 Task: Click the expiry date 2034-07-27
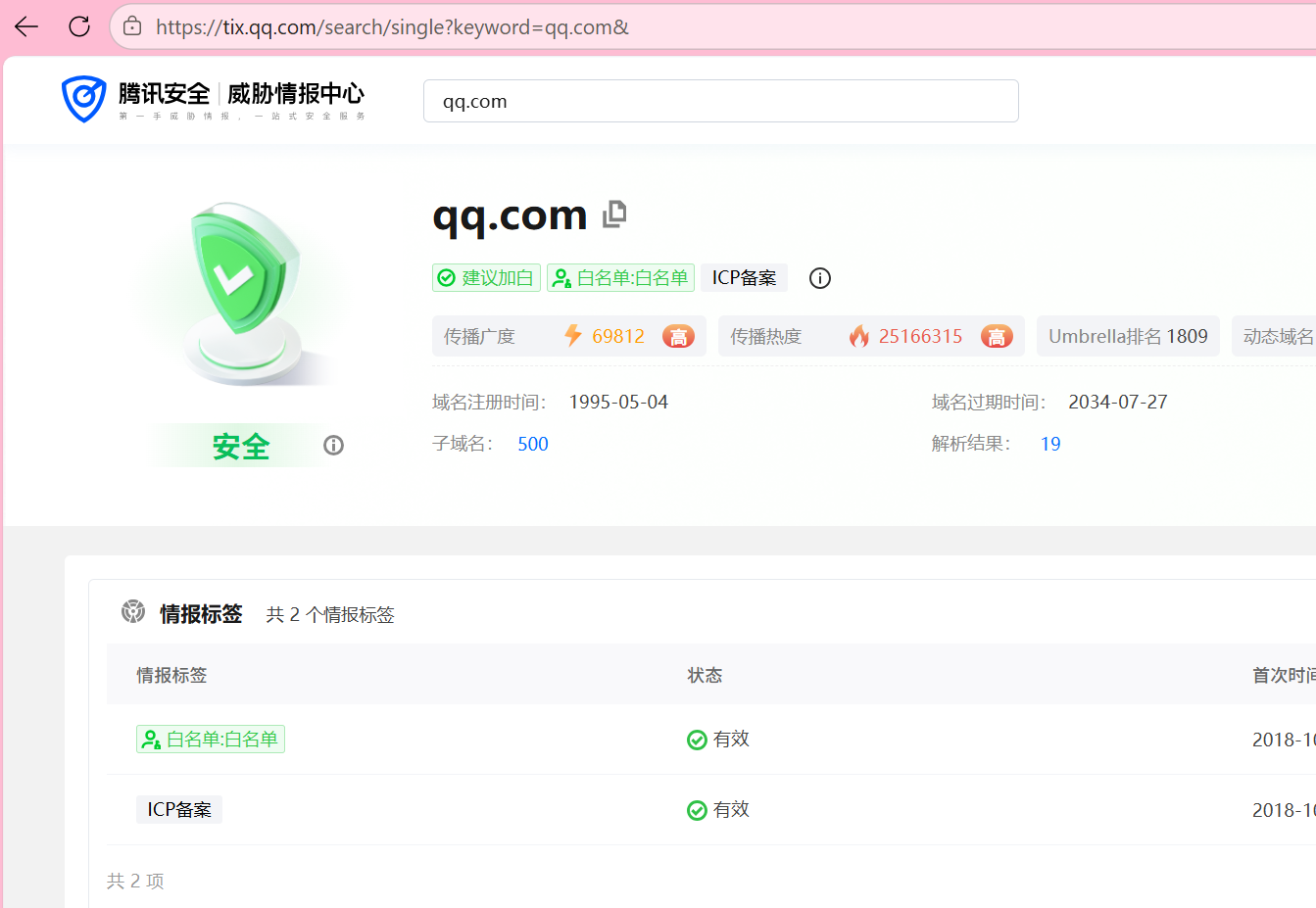[1118, 402]
